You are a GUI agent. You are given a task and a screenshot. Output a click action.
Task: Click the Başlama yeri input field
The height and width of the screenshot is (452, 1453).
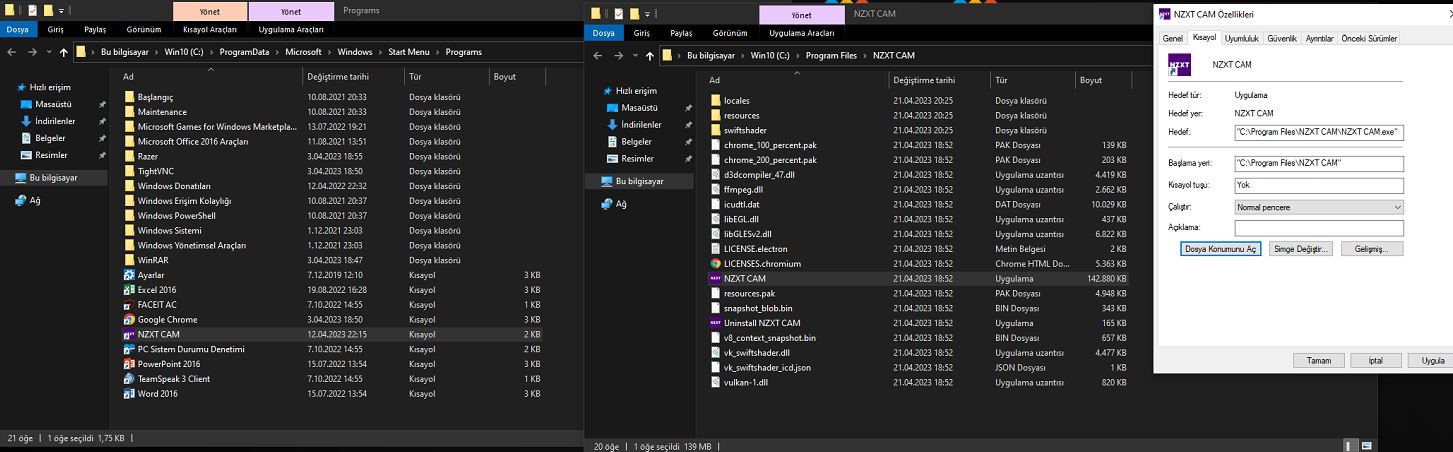[x=1319, y=163]
